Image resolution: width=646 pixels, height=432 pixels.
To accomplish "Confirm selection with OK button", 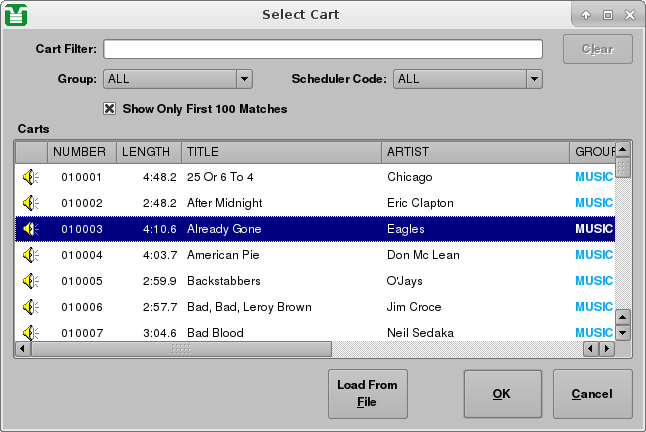I will coord(502,394).
